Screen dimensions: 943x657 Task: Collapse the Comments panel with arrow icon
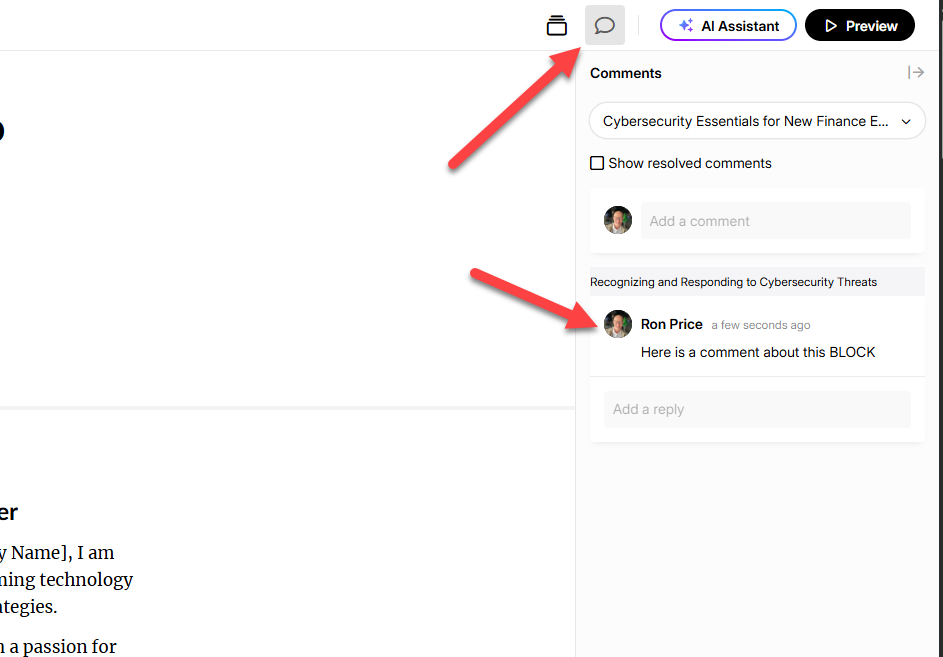[915, 72]
